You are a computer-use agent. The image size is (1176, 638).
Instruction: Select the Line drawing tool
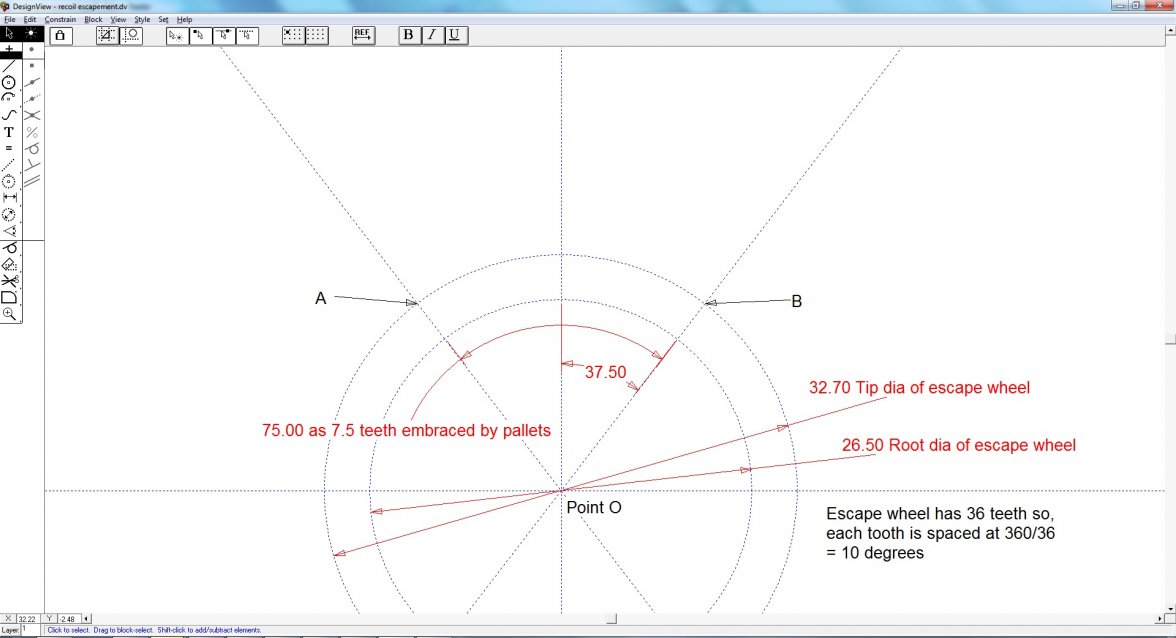point(9,66)
